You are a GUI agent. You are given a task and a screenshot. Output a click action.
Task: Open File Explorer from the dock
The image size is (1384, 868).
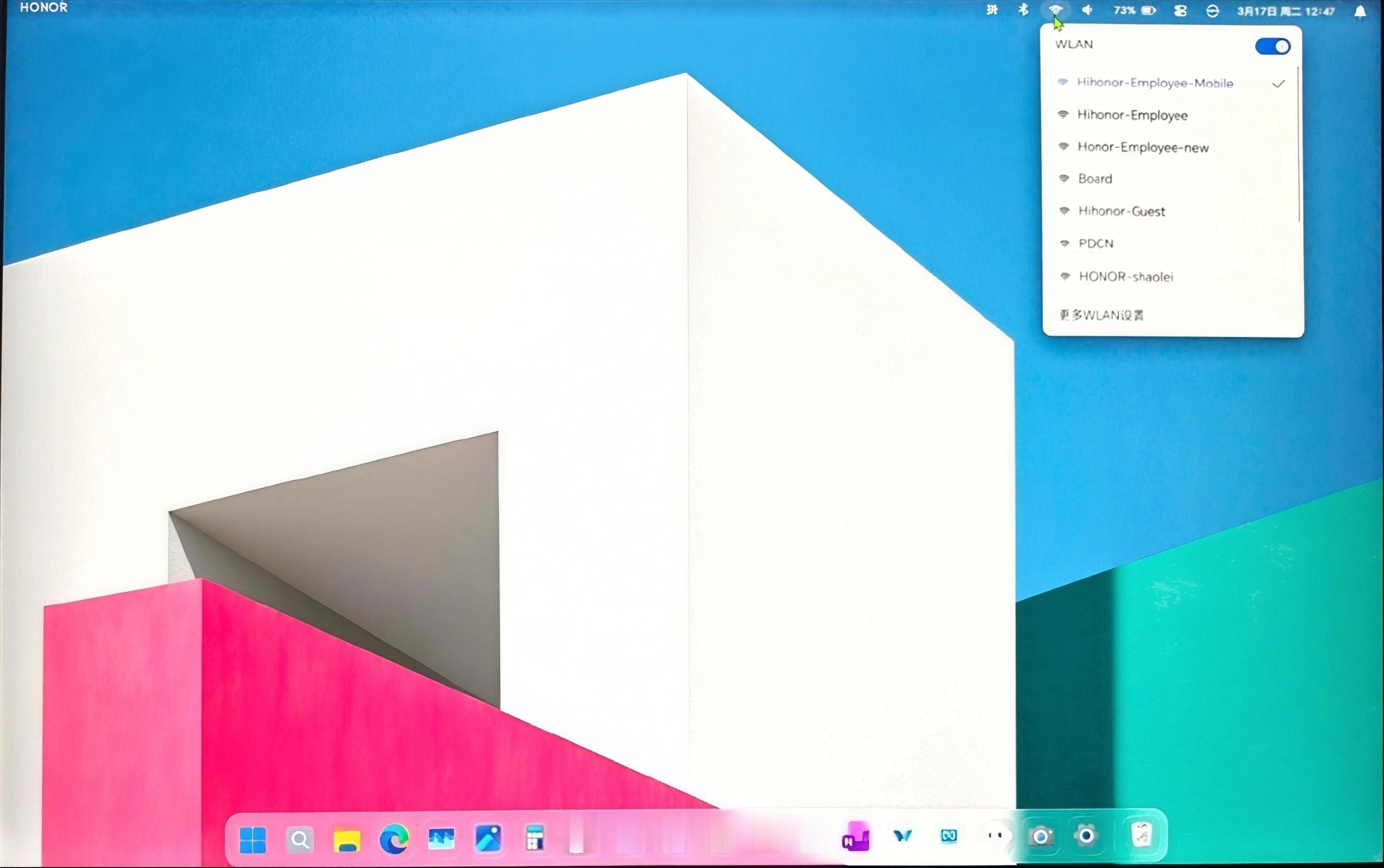tap(347, 839)
